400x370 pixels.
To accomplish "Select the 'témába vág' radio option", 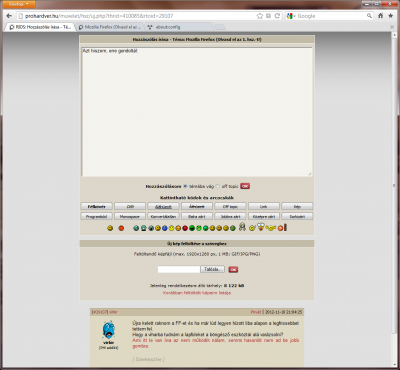I will (186, 186).
